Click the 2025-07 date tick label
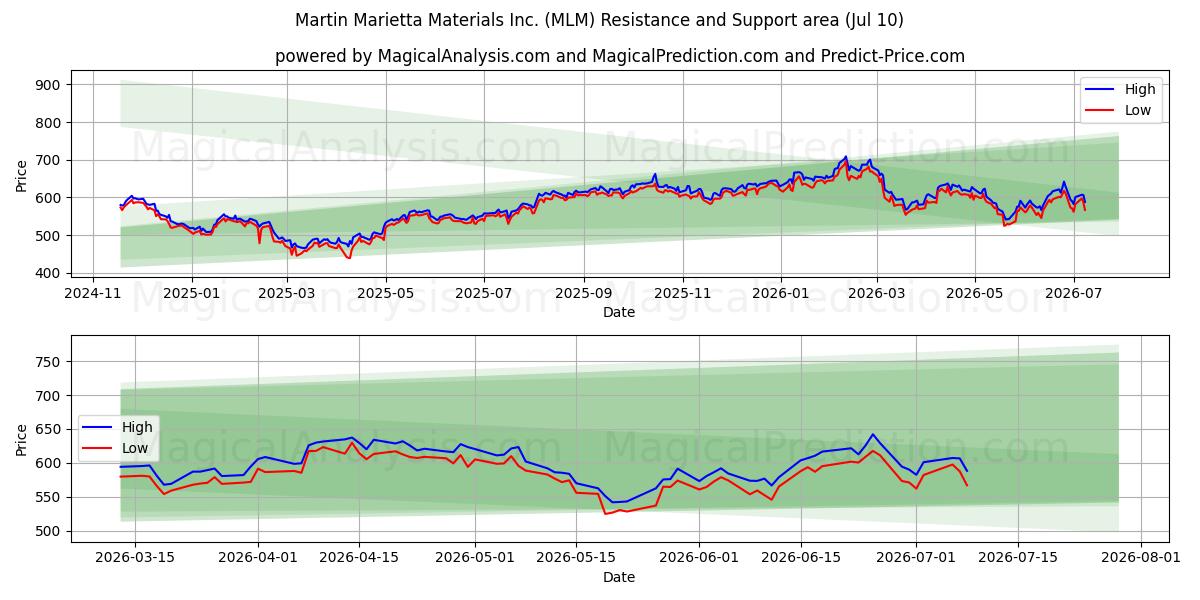This screenshot has height=600, width=1200. click(x=484, y=294)
